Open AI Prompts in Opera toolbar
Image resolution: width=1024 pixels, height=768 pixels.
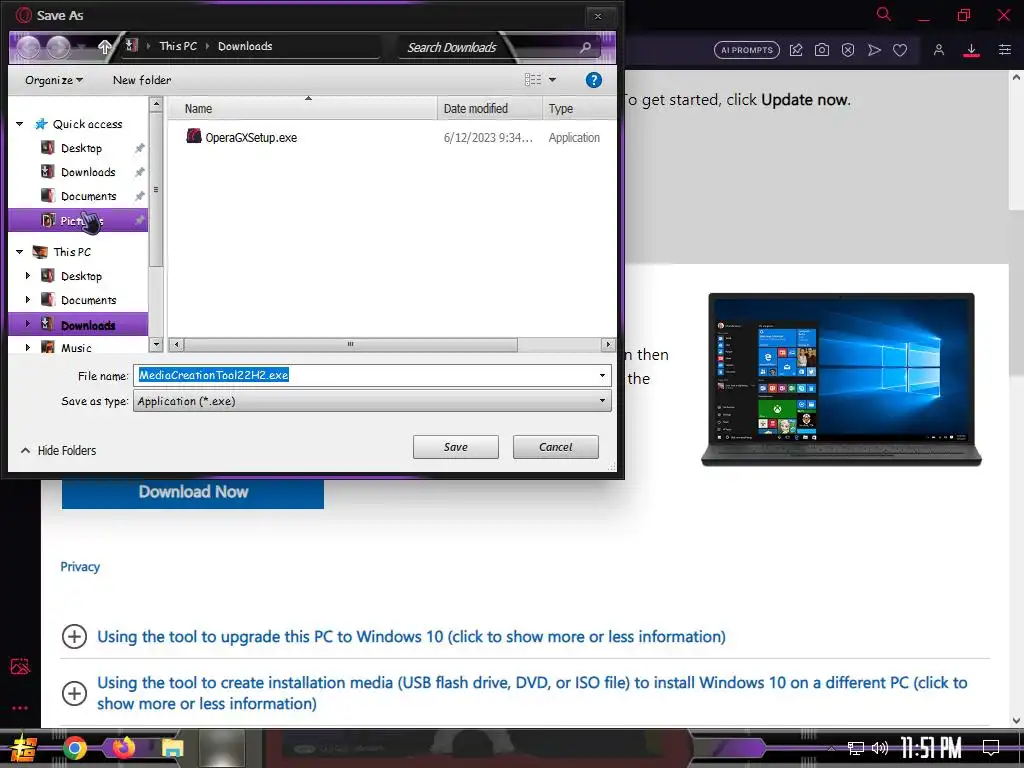[746, 50]
